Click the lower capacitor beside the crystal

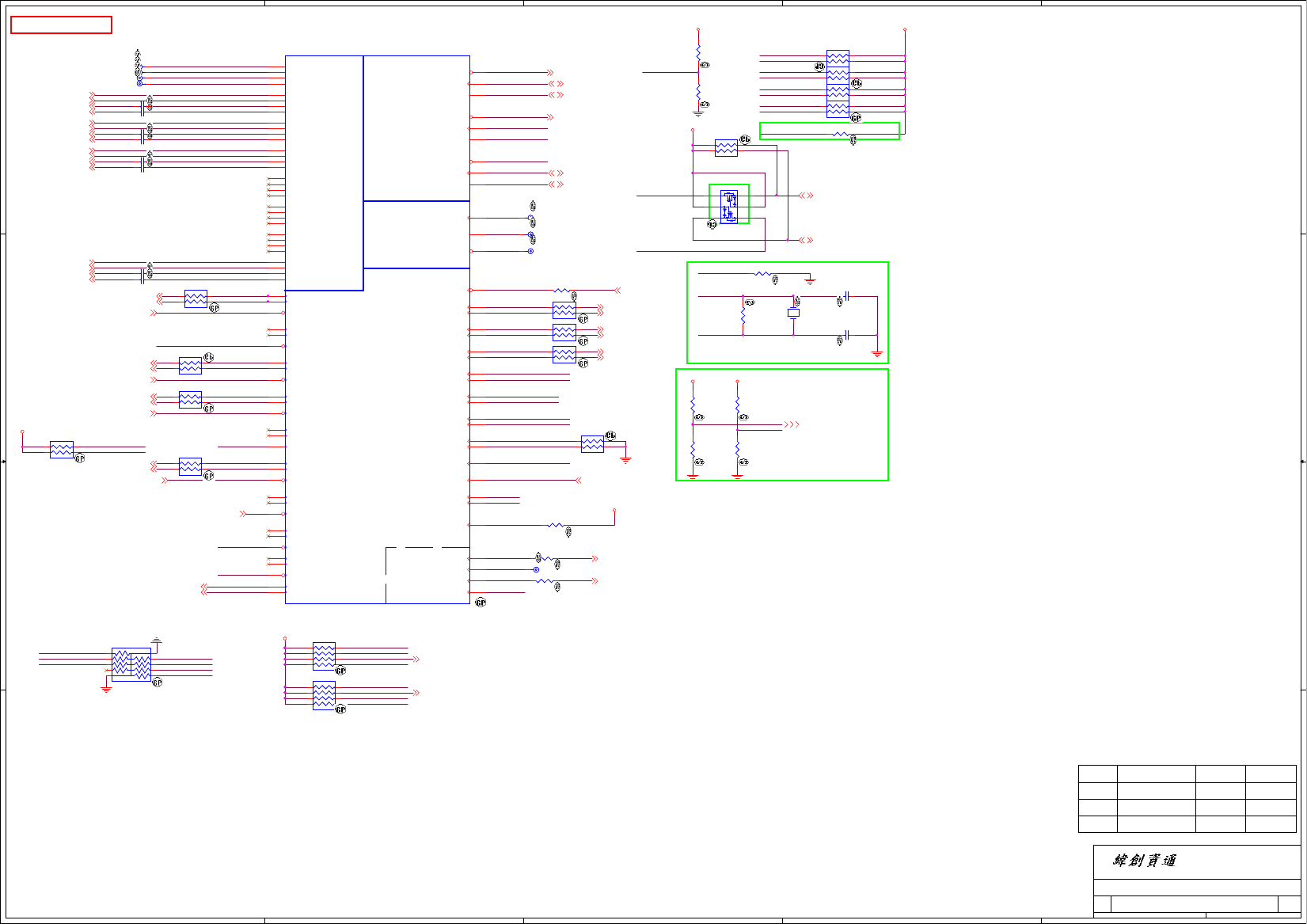click(846, 335)
